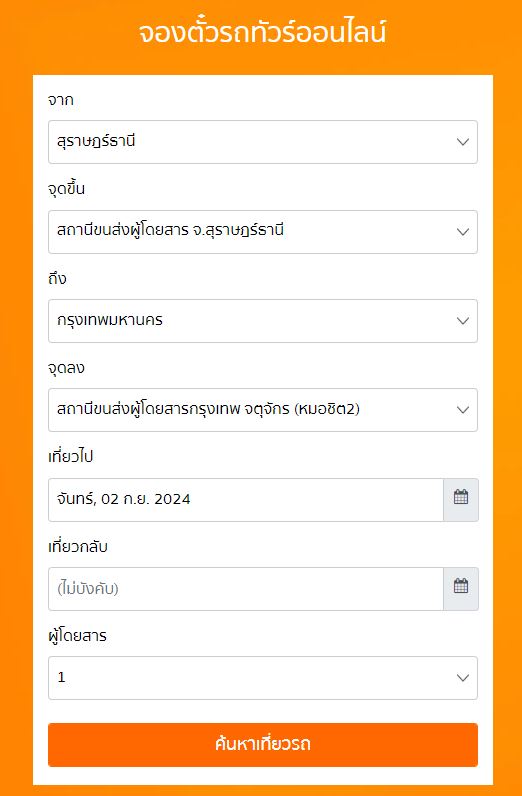Click the ผู้โดยสาร field label
The width and height of the screenshot is (522, 796).
coord(77,636)
